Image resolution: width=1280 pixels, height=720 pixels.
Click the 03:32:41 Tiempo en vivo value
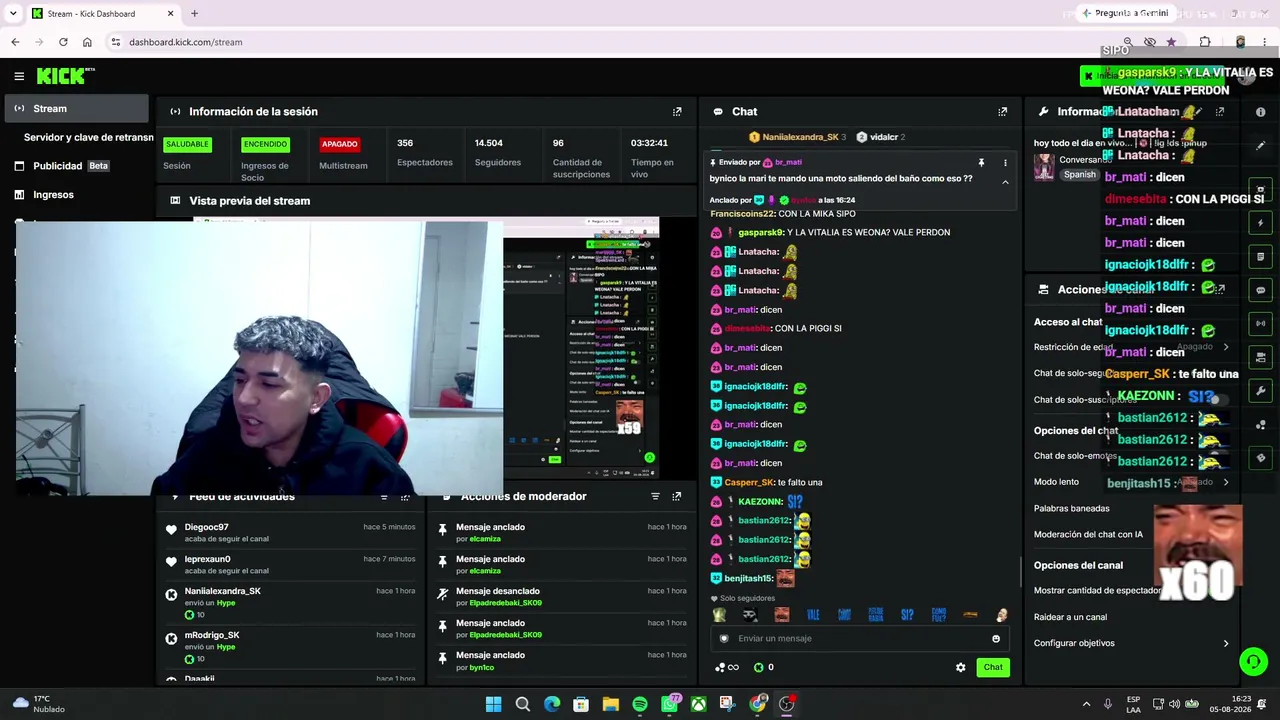click(x=650, y=143)
